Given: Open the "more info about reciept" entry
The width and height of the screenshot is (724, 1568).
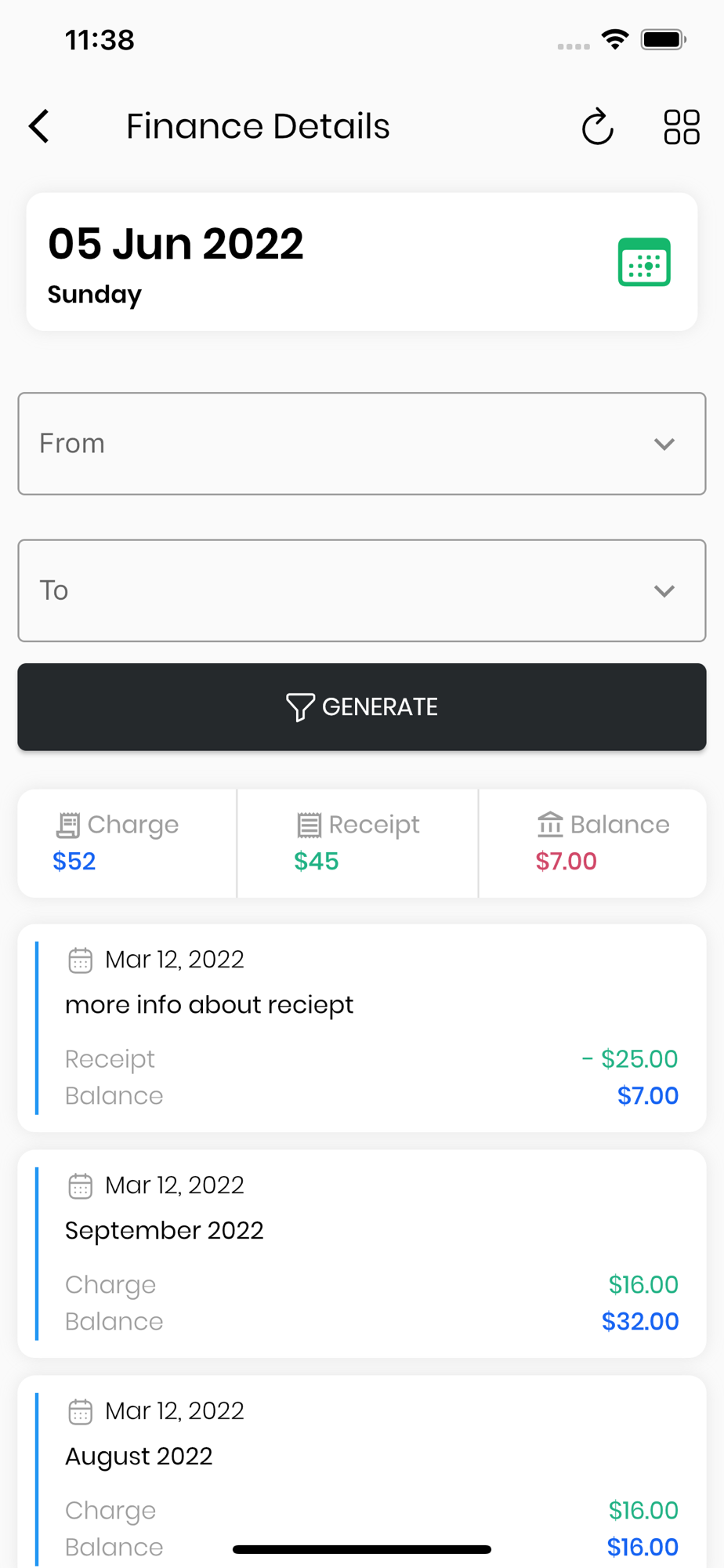Looking at the screenshot, I should pyautogui.click(x=362, y=1027).
